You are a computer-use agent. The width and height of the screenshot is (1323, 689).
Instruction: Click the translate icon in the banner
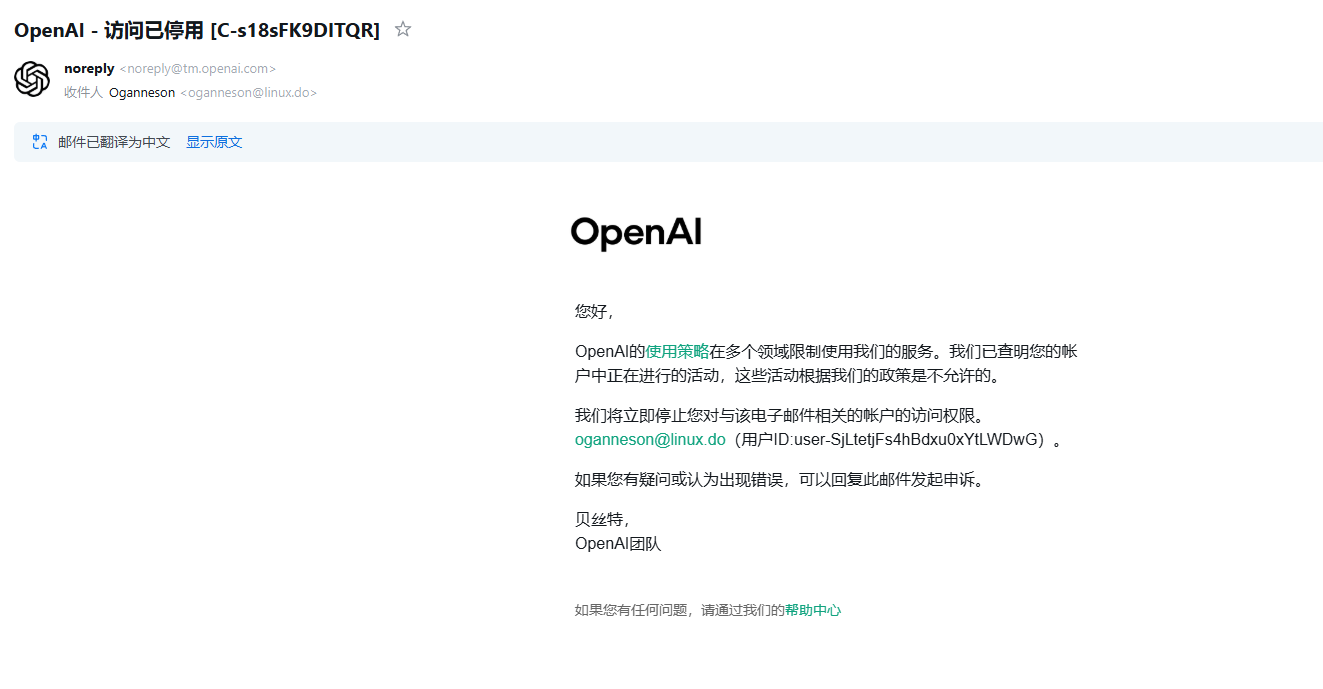[x=40, y=142]
